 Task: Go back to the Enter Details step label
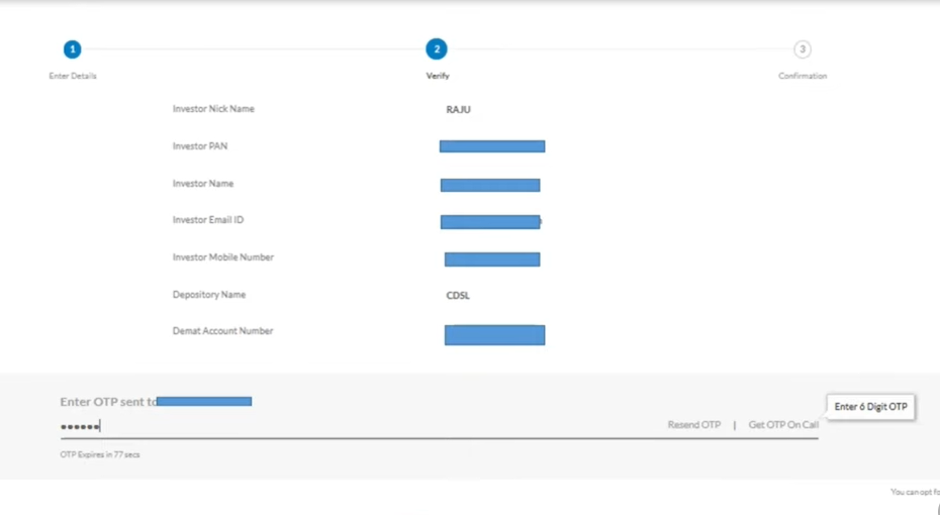[73, 76]
